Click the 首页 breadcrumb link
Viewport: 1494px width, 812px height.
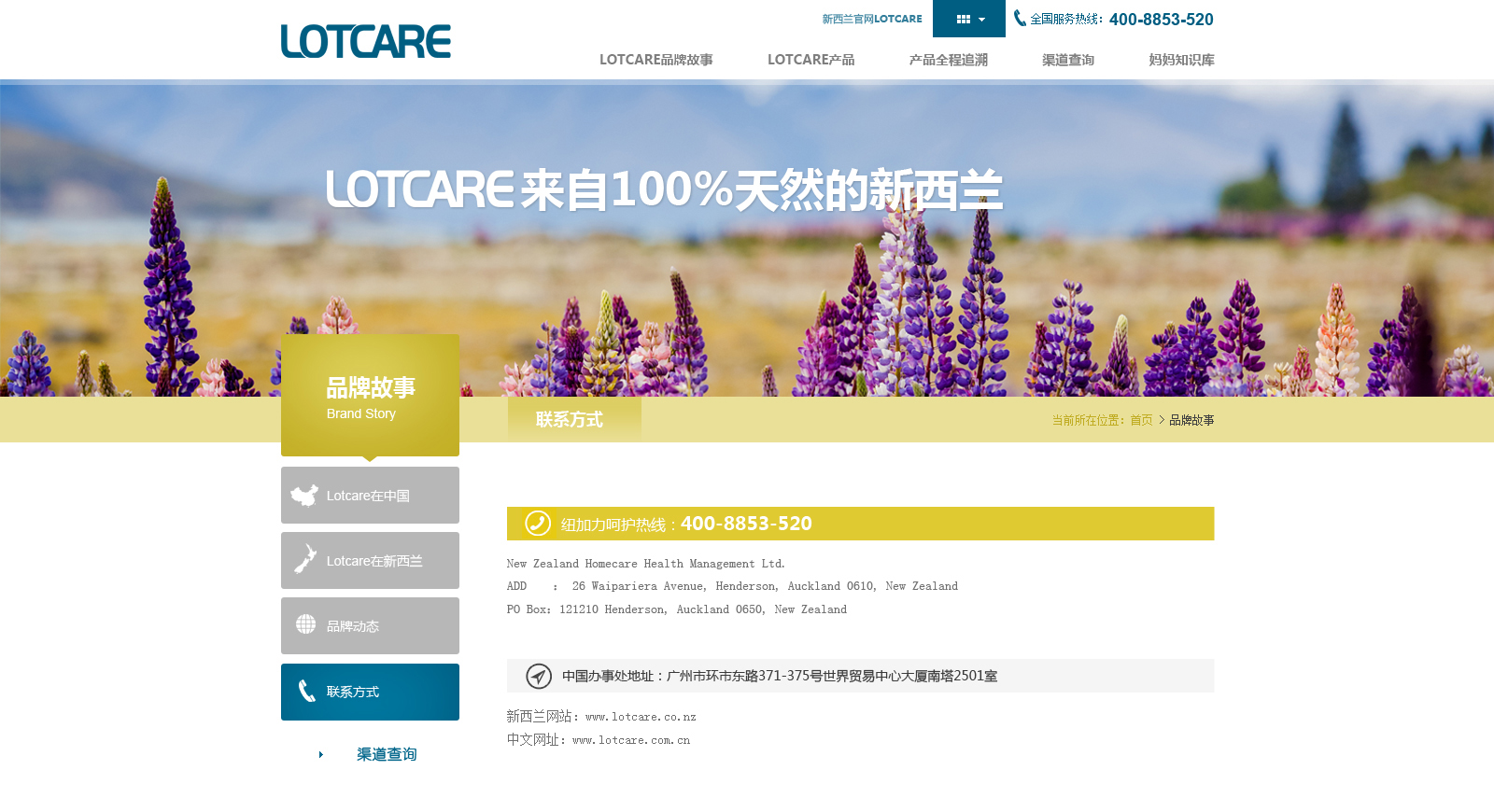click(1141, 420)
